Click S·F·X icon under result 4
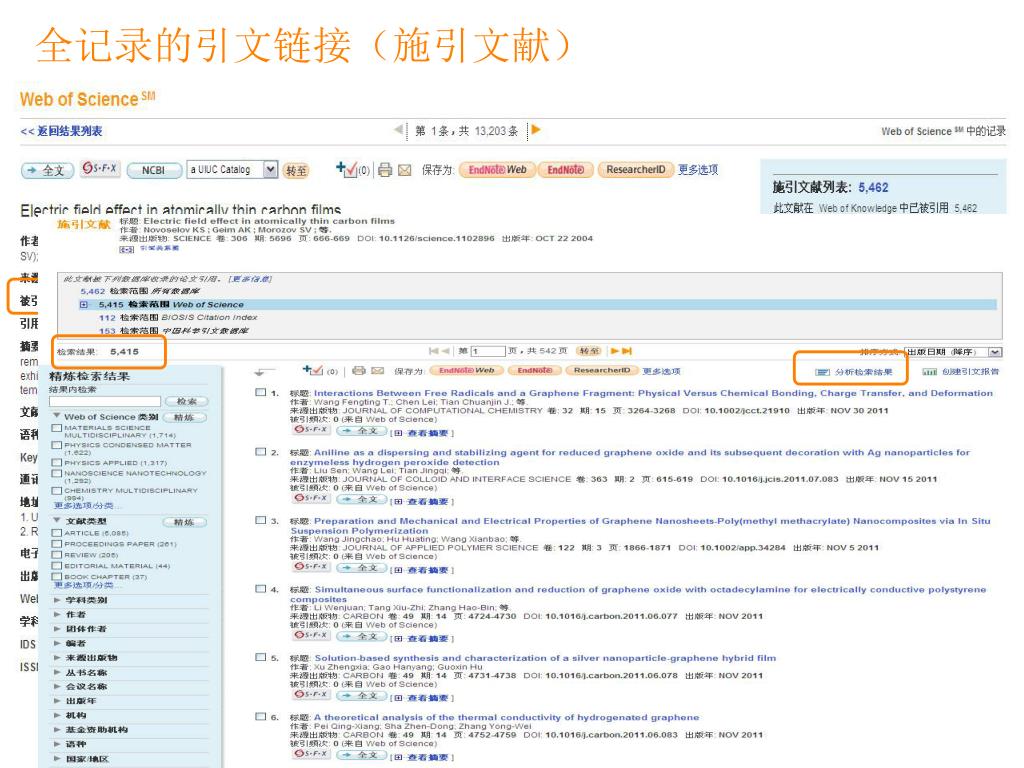This screenshot has height=768, width=1024. point(310,635)
